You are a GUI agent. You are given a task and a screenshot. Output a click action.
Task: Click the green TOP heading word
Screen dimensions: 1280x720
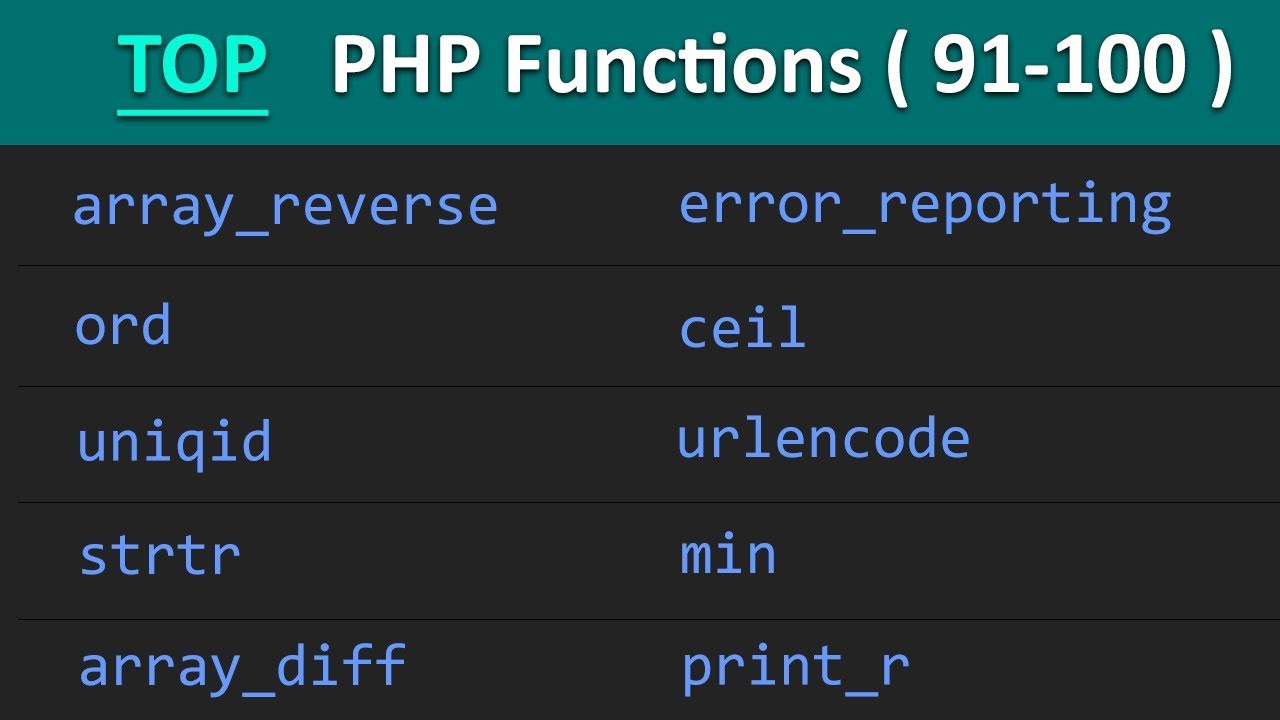pos(193,64)
